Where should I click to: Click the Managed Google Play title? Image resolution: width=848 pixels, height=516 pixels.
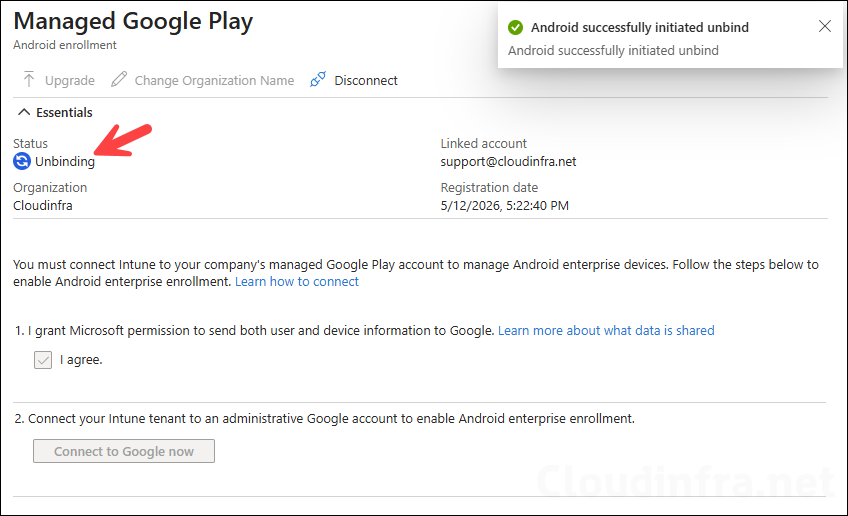click(x=133, y=22)
